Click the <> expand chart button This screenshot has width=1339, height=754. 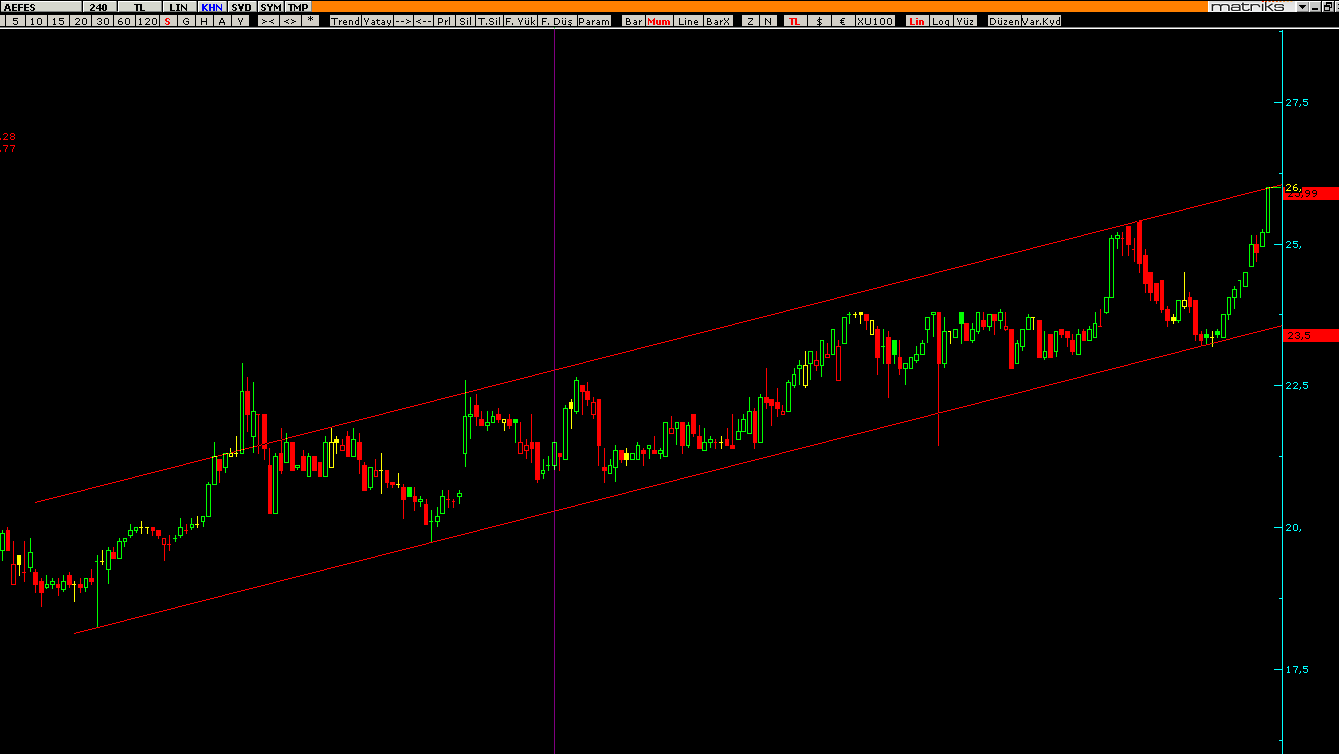pos(289,21)
